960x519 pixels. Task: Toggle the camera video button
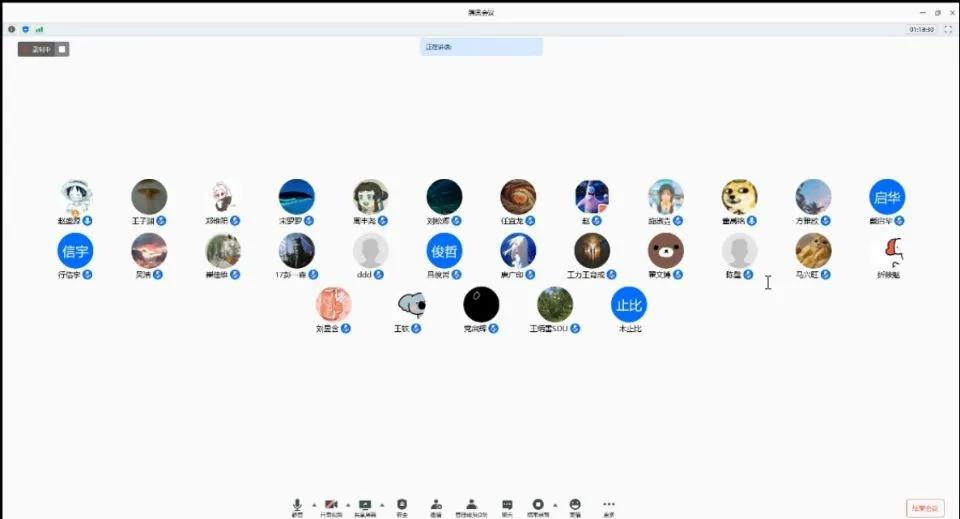[331, 506]
